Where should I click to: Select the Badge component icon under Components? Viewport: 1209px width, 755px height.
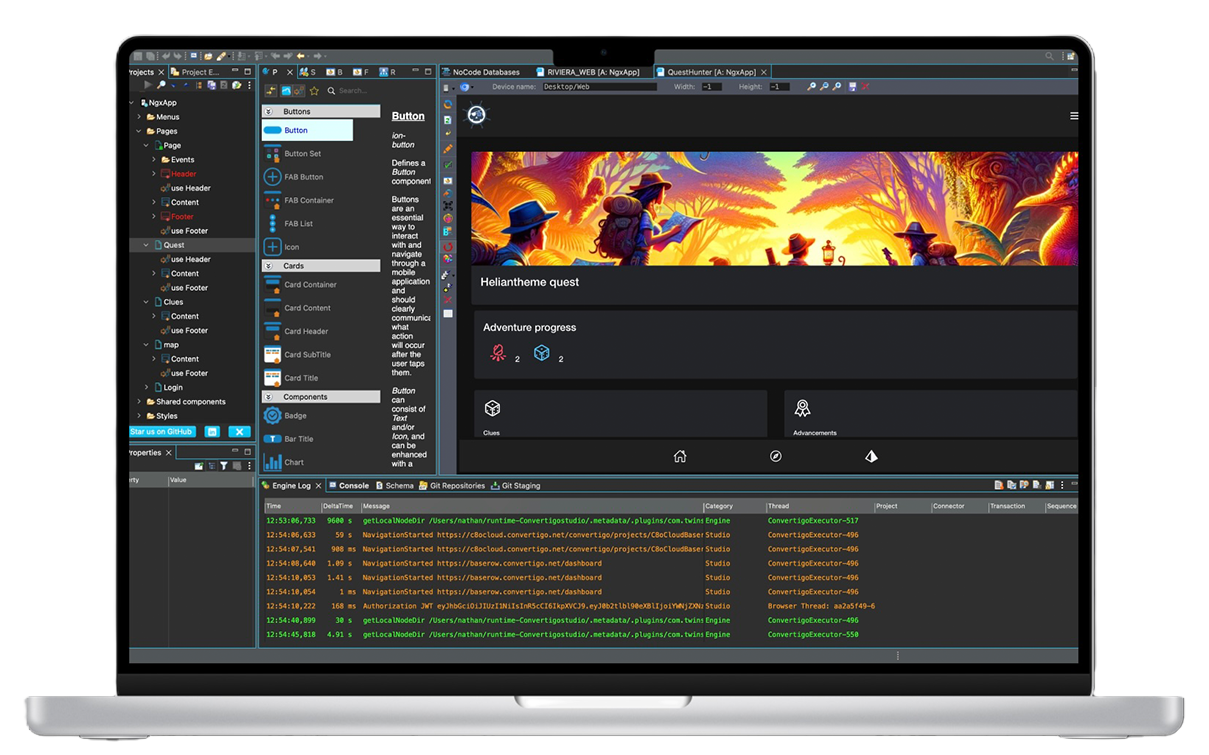pyautogui.click(x=273, y=414)
